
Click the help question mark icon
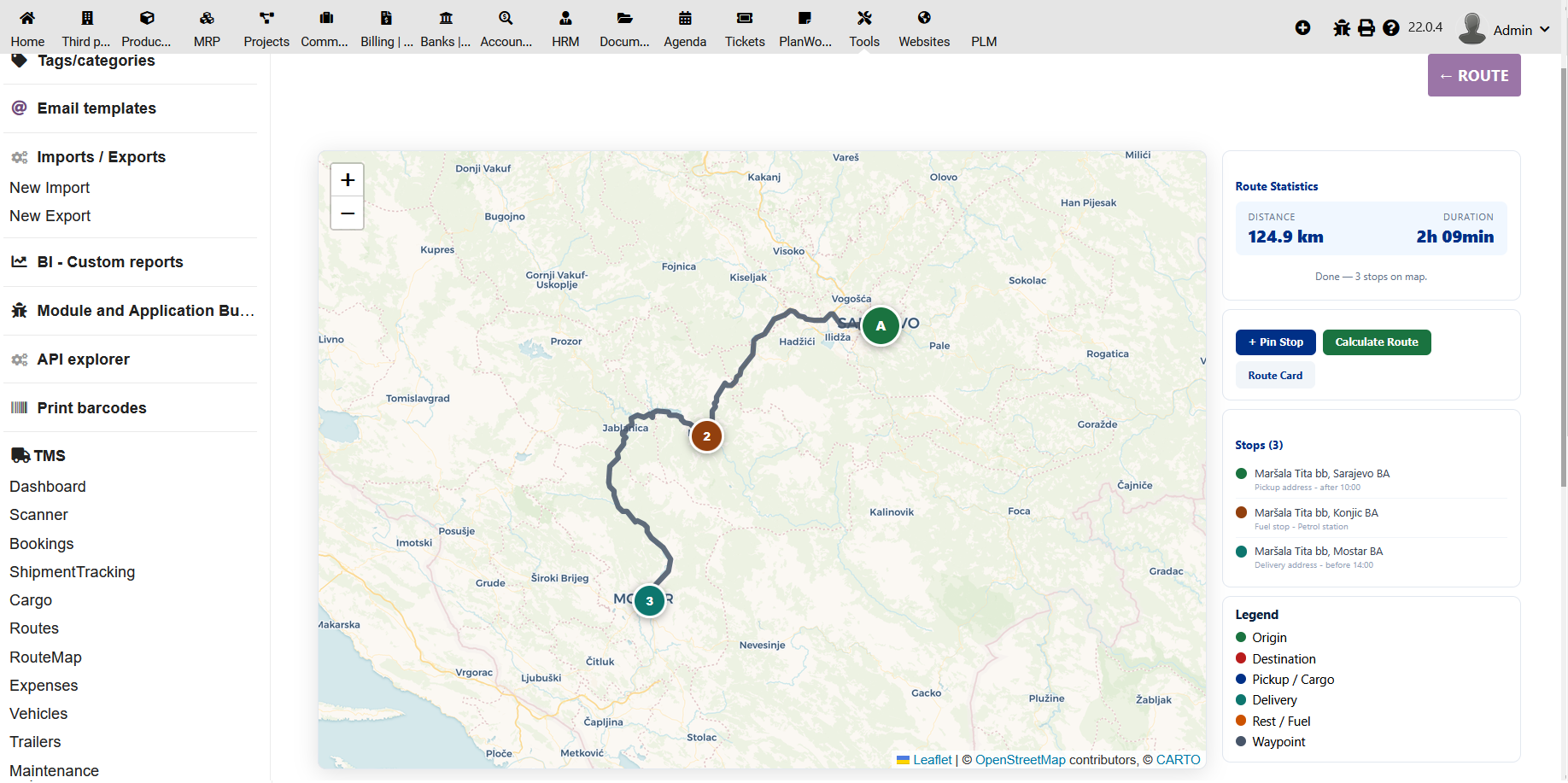(1391, 28)
